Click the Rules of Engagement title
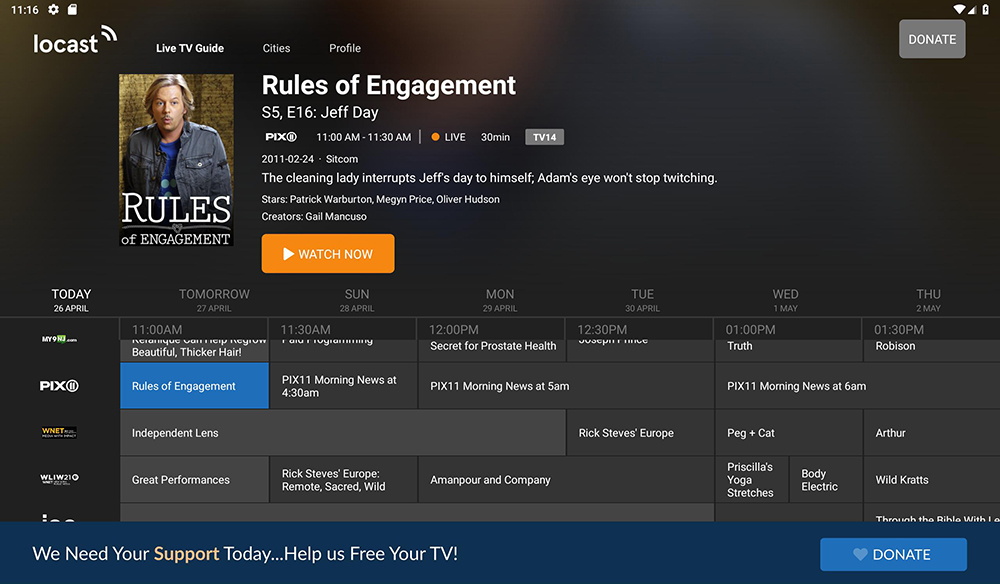This screenshot has height=584, width=1000. [388, 85]
